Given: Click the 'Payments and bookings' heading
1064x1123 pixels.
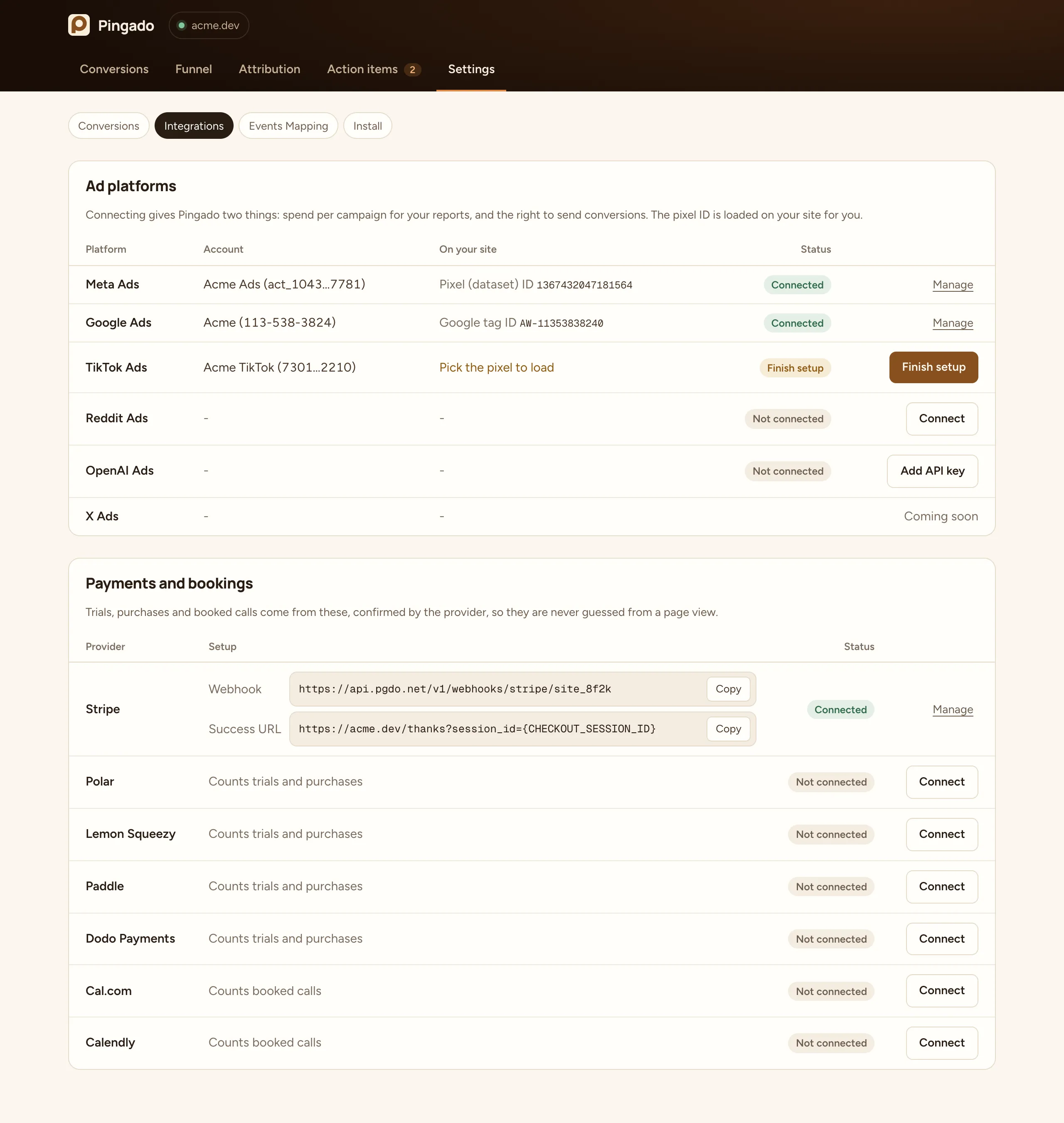Looking at the screenshot, I should pyautogui.click(x=169, y=584).
